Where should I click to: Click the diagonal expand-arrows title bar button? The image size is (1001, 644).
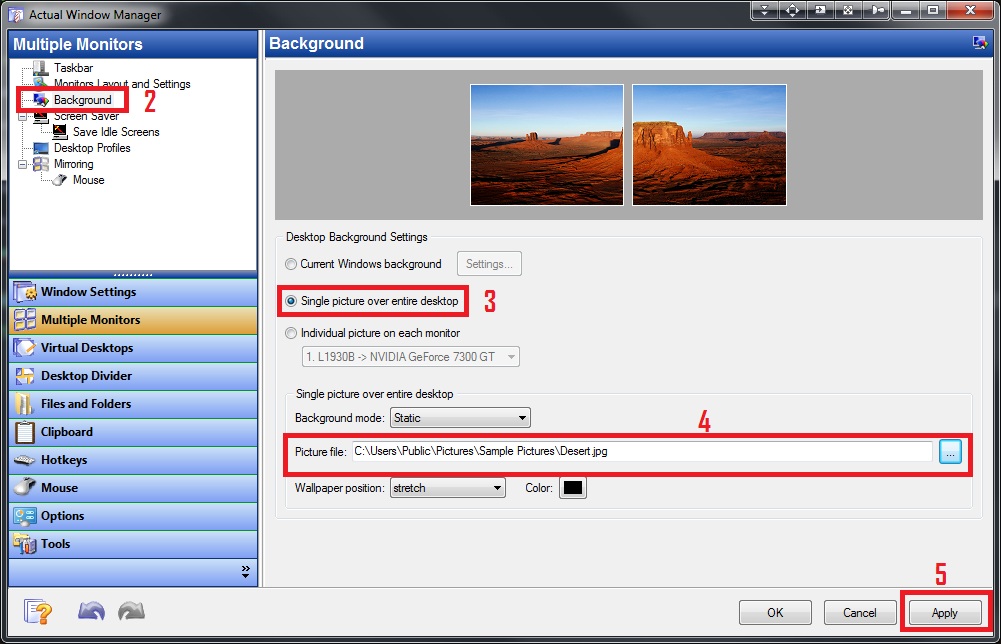848,10
